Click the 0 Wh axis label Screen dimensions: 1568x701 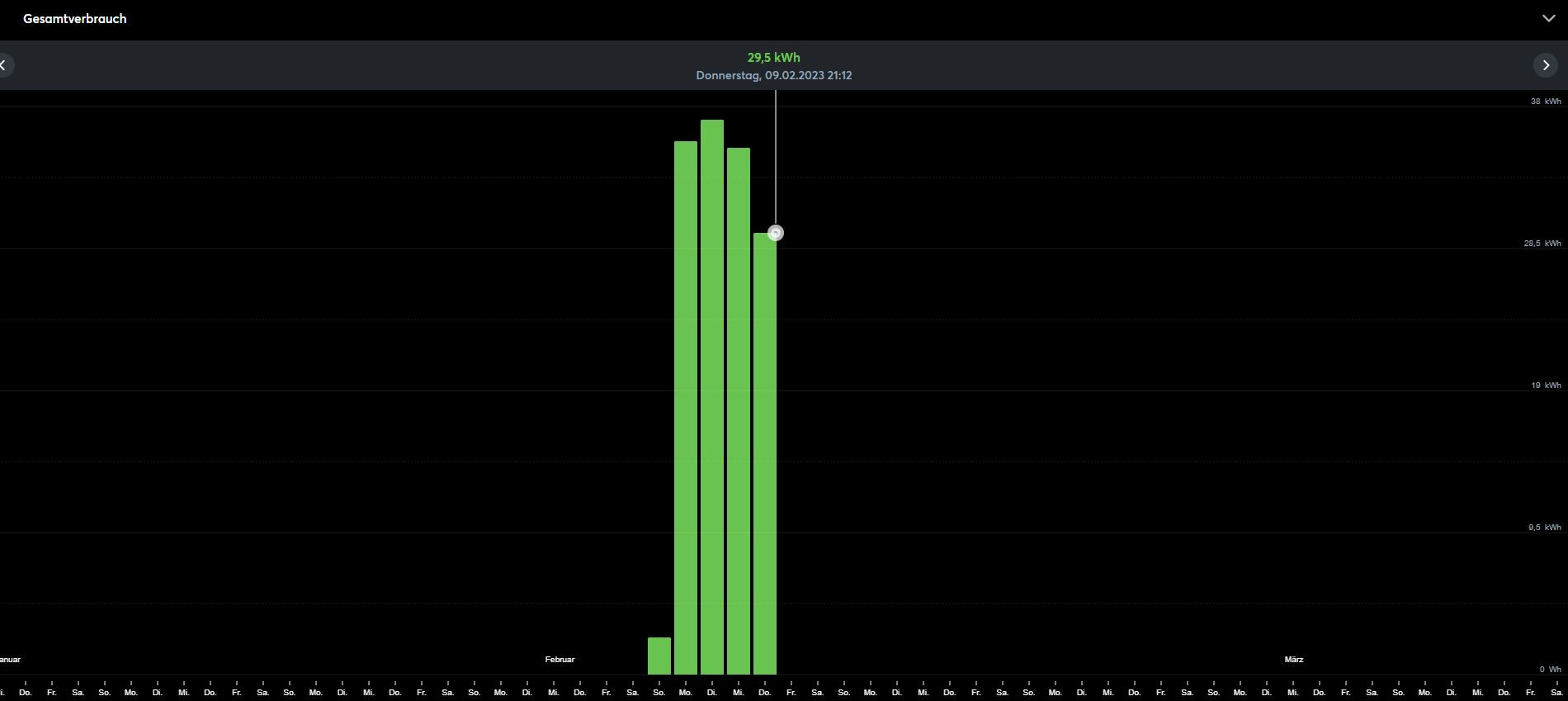pos(1549,670)
